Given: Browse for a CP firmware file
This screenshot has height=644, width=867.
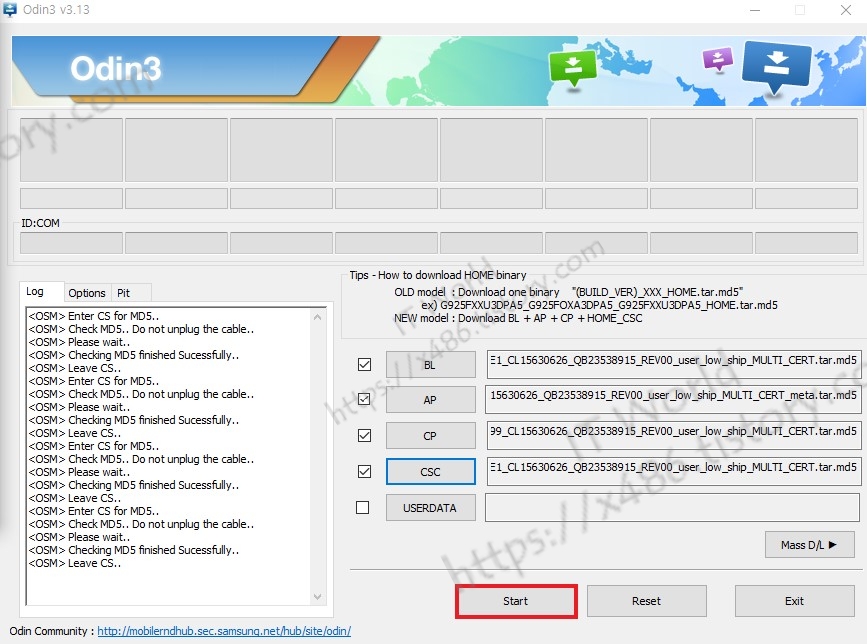Looking at the screenshot, I should (x=430, y=436).
